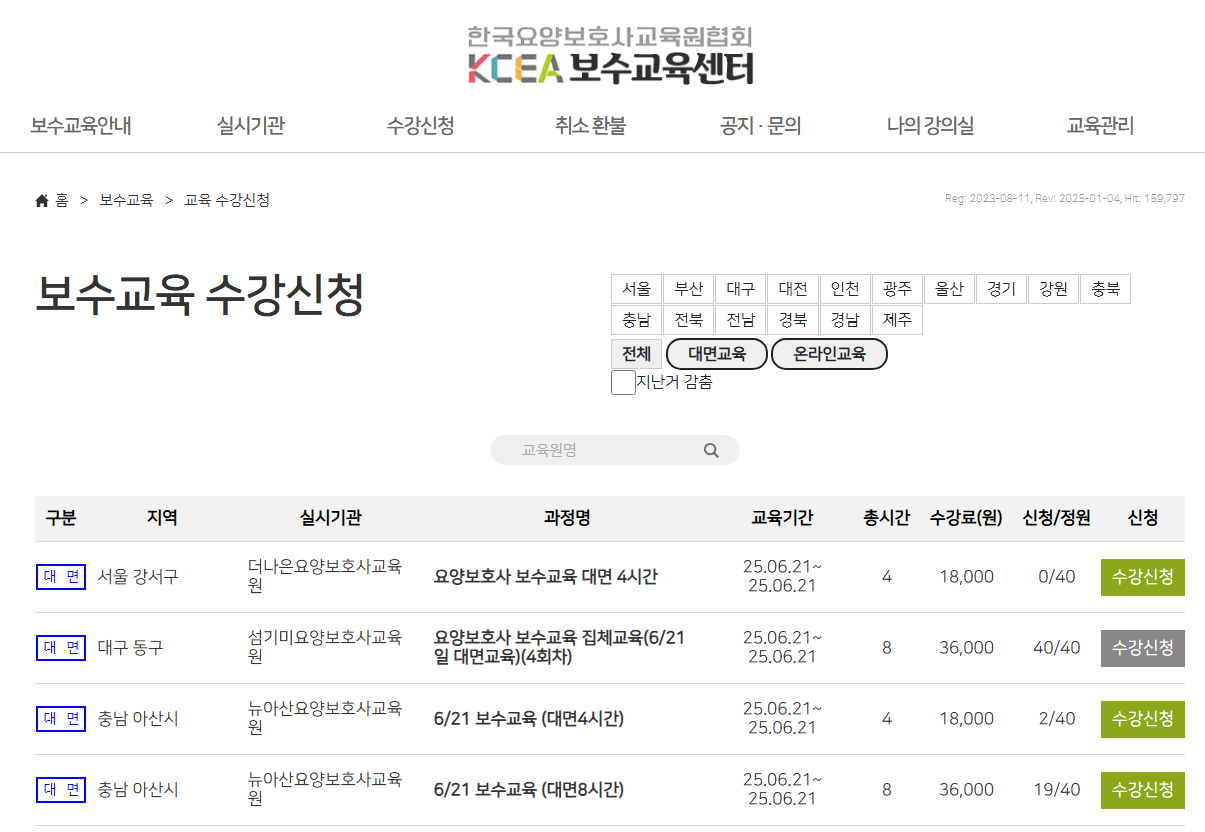The width and height of the screenshot is (1205, 832).
Task: Select the 대면교육 filter toggle
Action: click(716, 353)
